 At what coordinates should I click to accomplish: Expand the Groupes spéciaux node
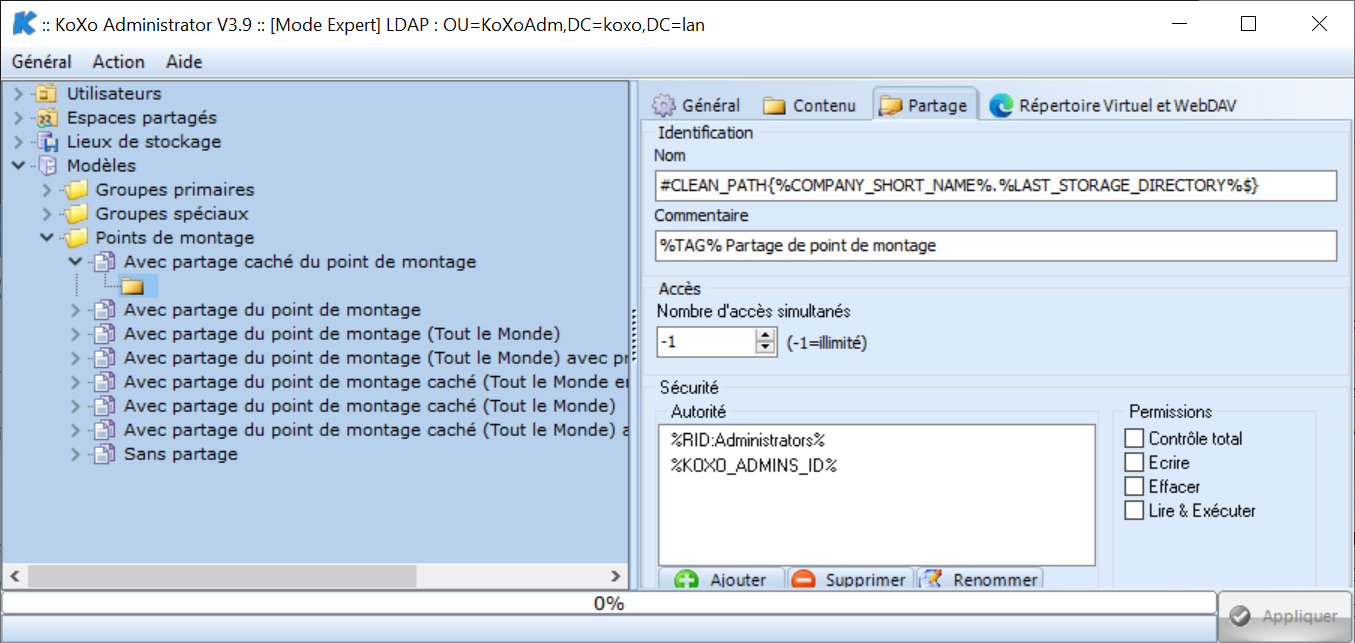tap(47, 214)
